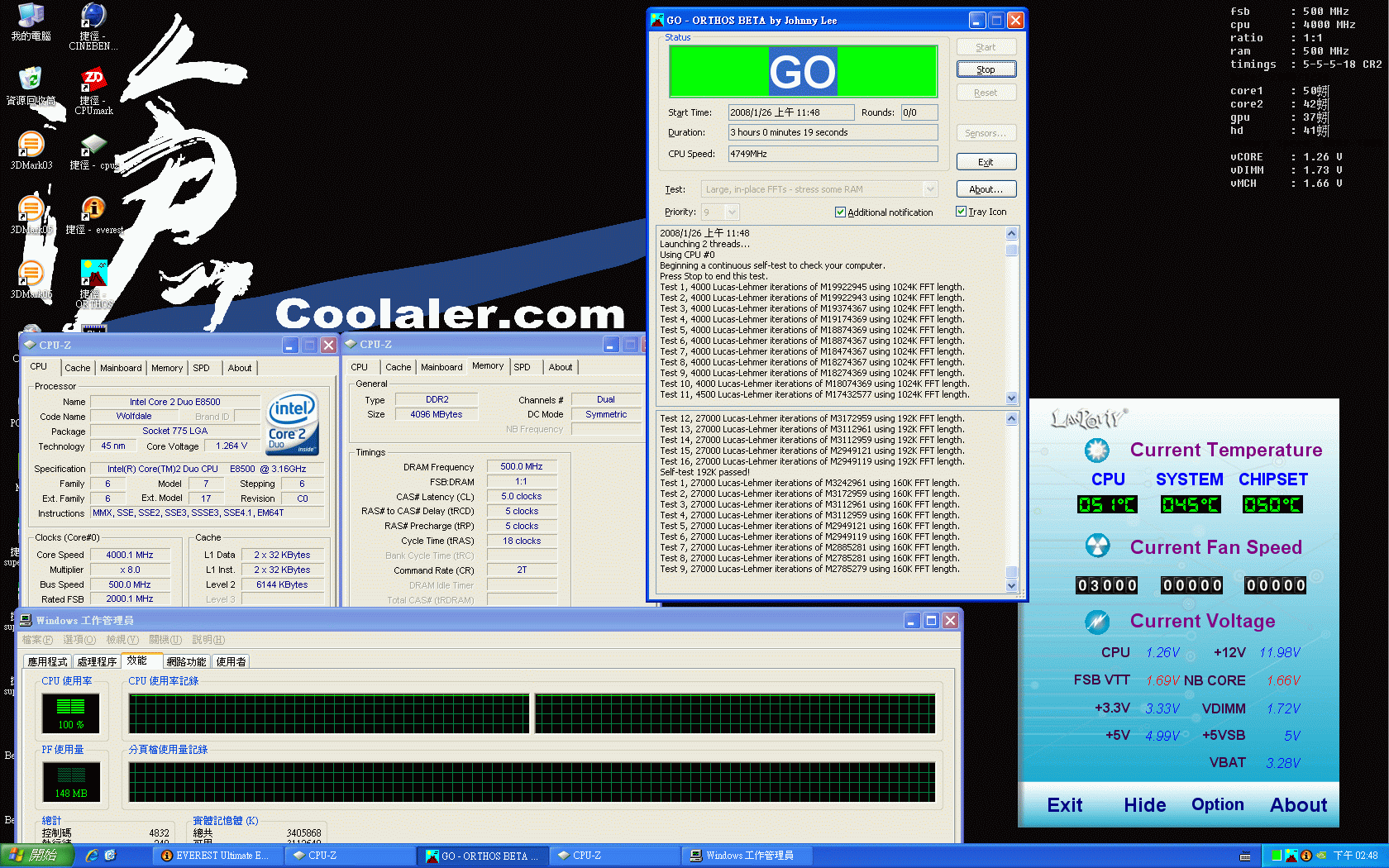Click the Exit button in ORTHOS
The image size is (1389, 868).
pyautogui.click(x=986, y=162)
